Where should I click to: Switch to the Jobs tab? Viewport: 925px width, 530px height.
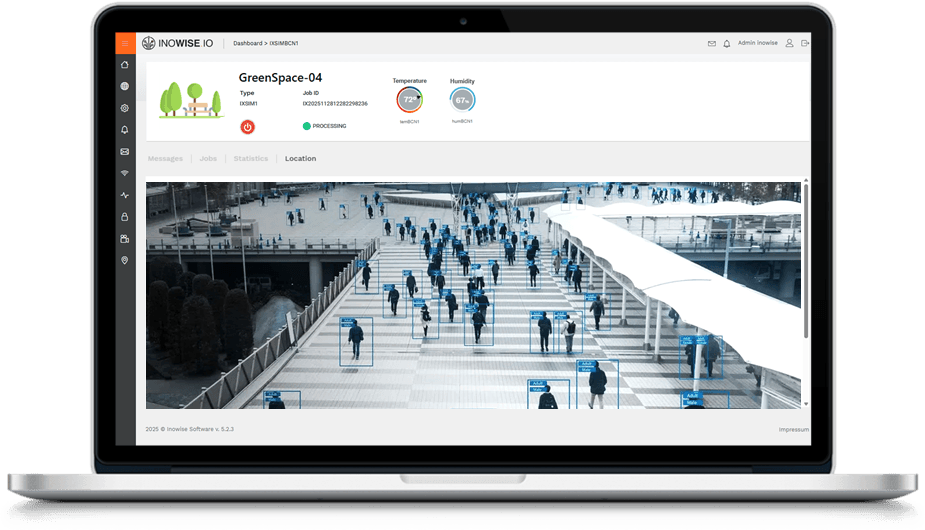(208, 159)
